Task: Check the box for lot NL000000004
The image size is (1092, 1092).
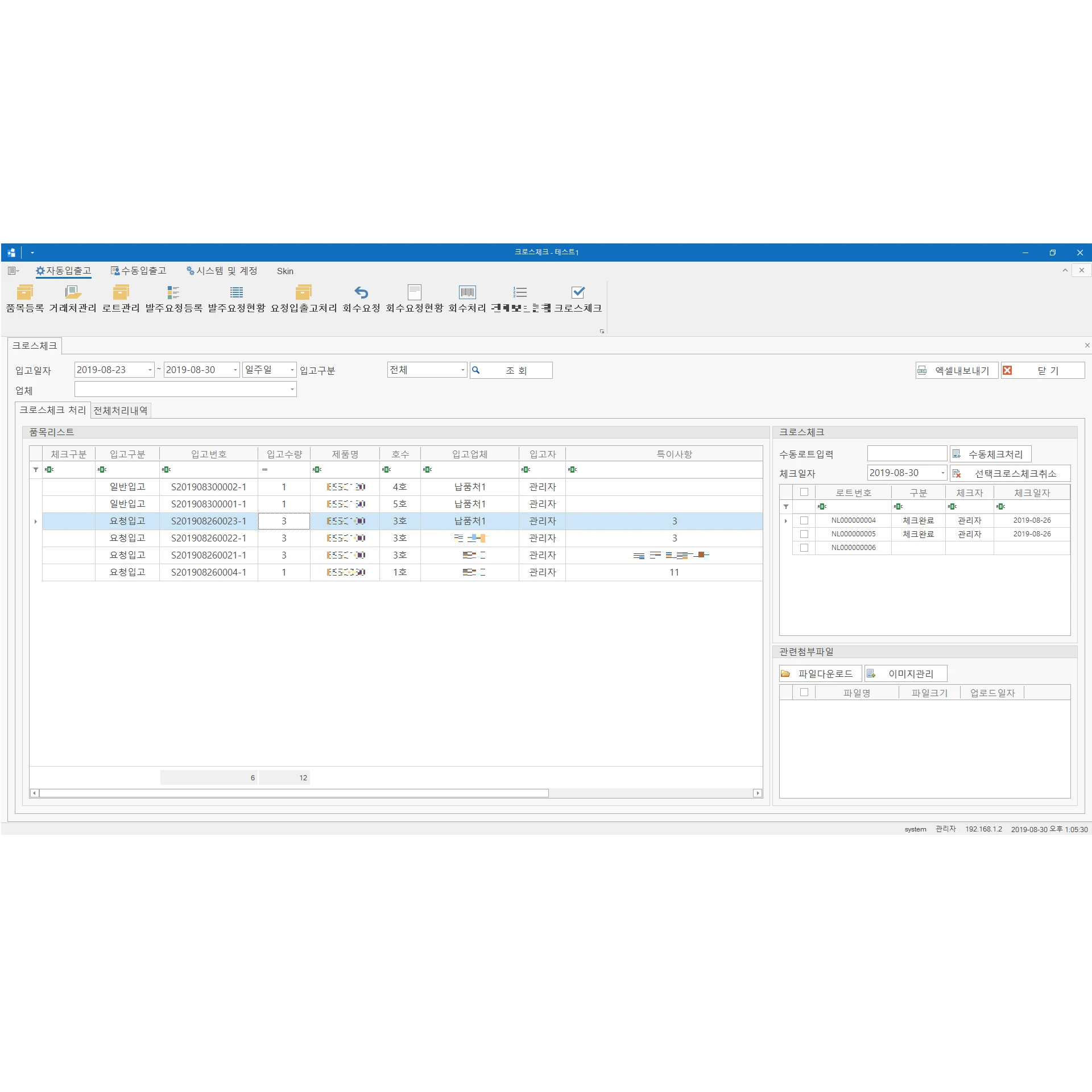Action: (x=804, y=520)
